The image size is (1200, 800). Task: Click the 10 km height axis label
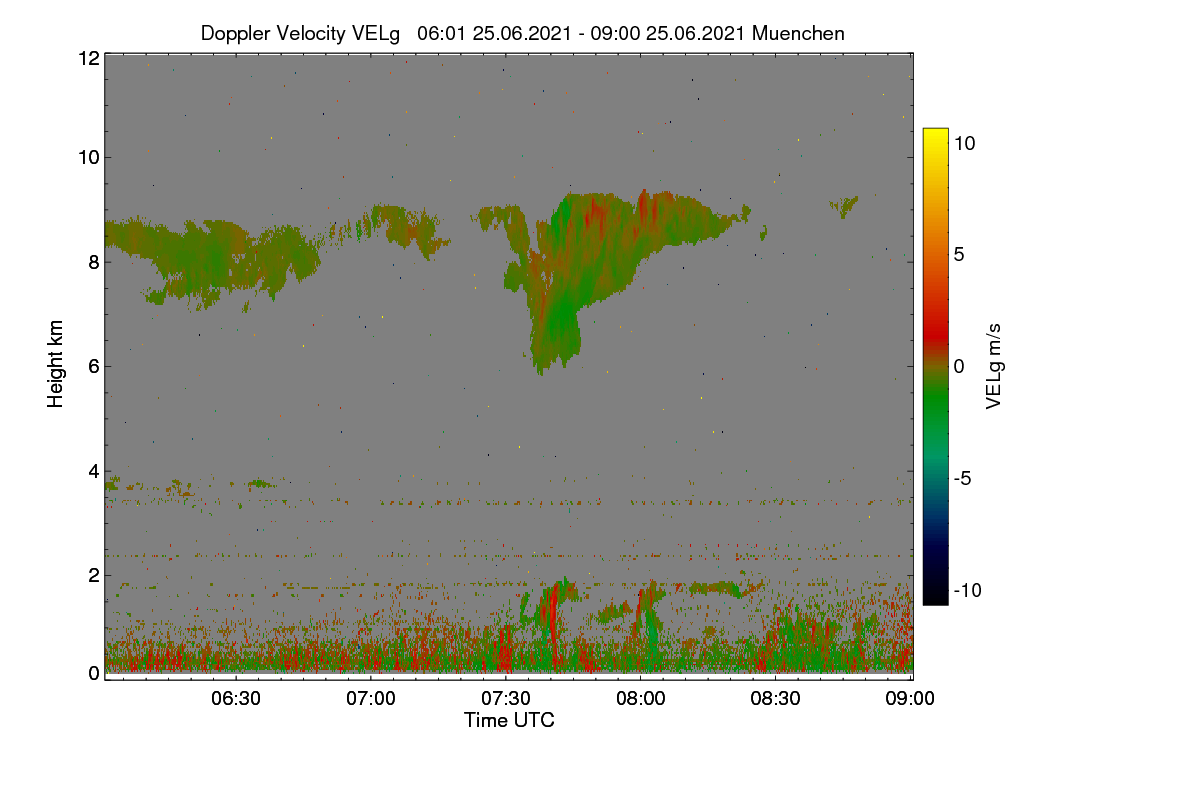point(88,157)
